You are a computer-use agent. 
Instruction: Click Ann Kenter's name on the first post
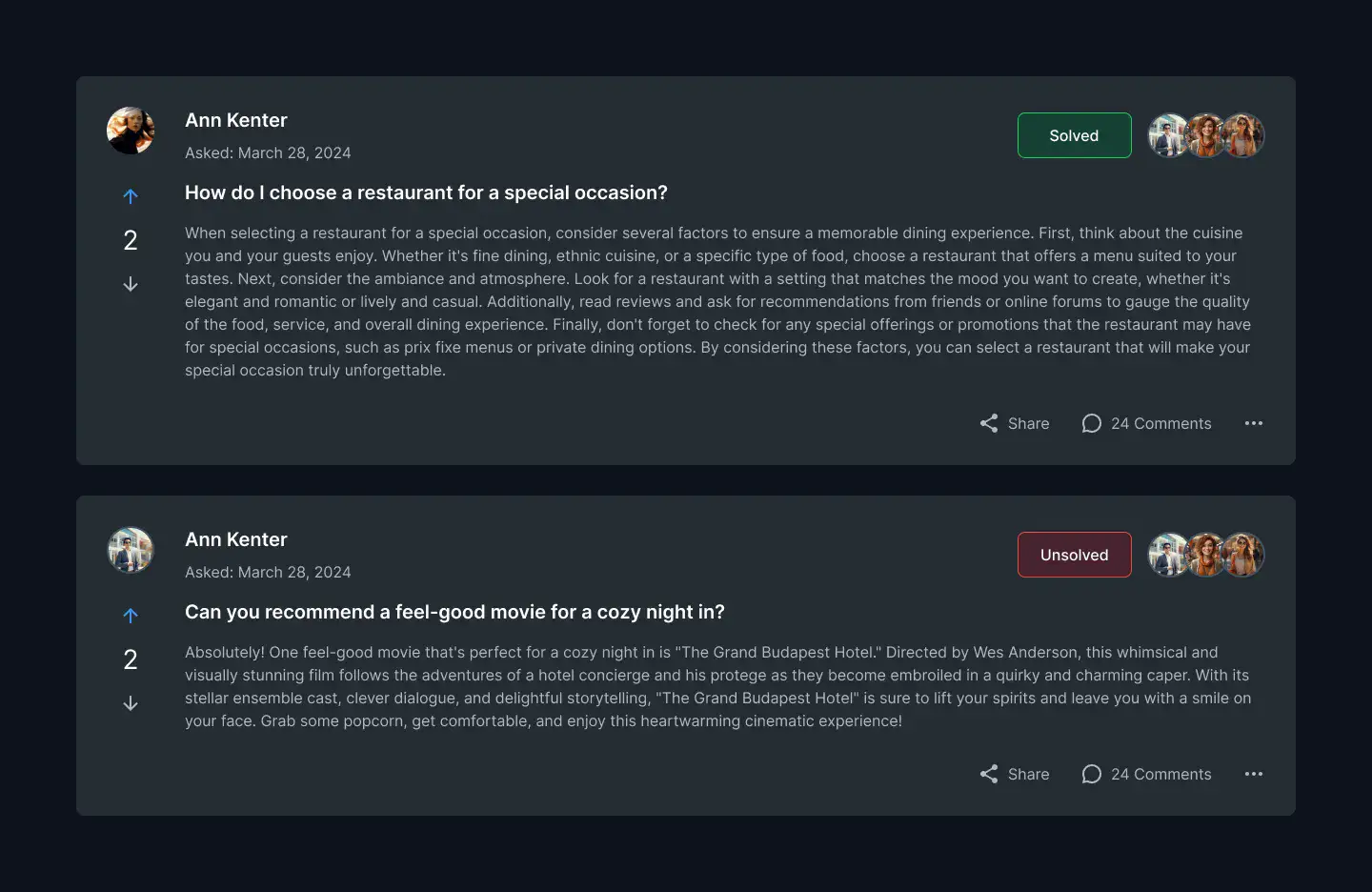pos(236,120)
